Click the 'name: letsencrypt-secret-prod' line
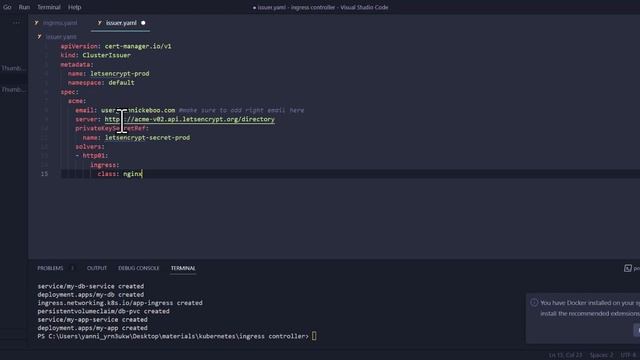640x360 pixels. pyautogui.click(x=136, y=138)
